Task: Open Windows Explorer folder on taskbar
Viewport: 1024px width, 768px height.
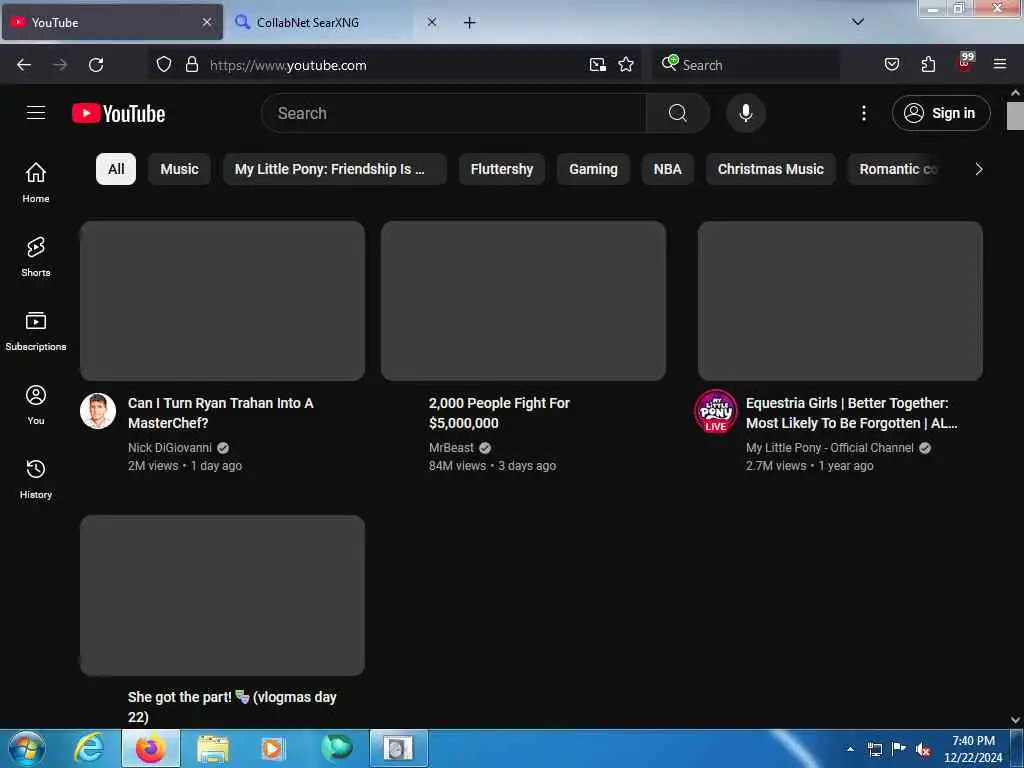Action: click(213, 749)
